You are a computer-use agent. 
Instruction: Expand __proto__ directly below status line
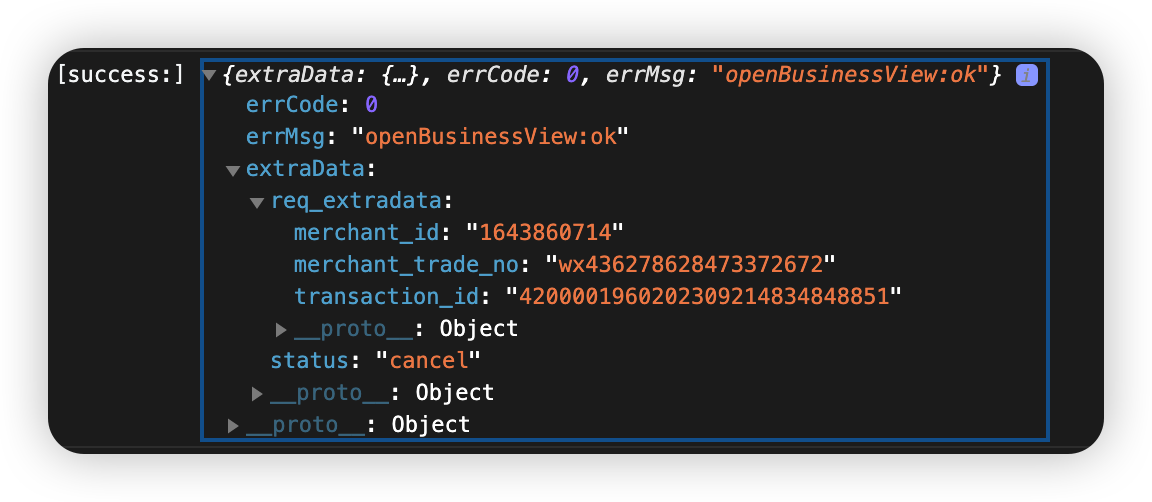tap(258, 393)
